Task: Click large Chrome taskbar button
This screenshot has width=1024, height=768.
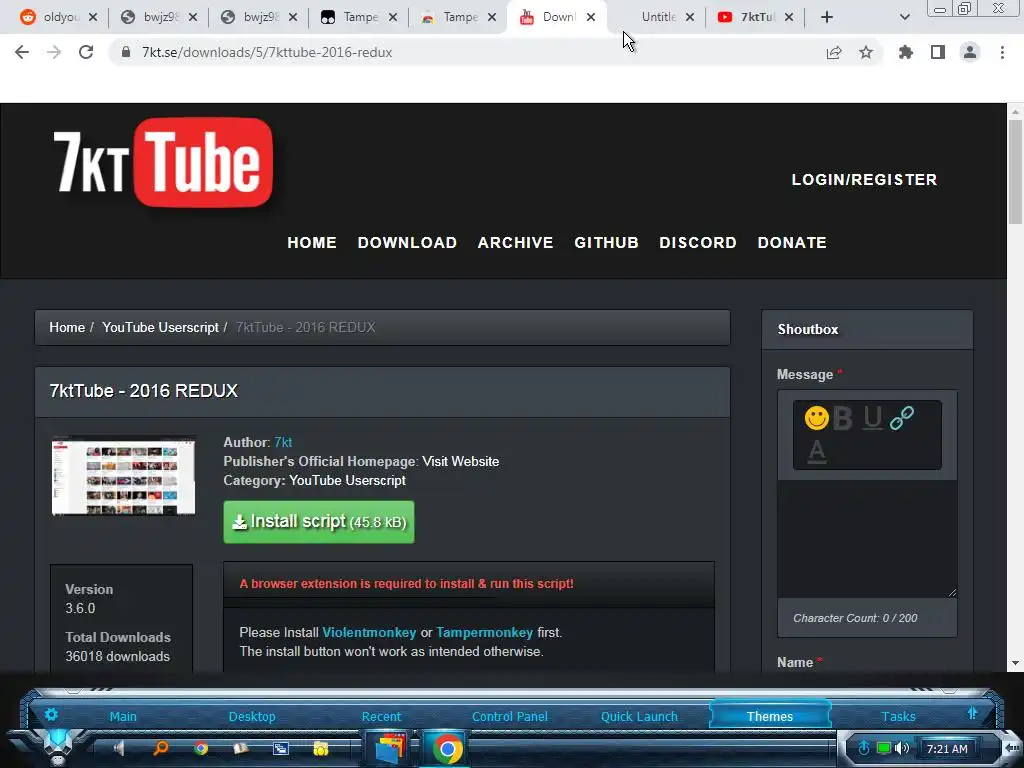Action: pos(447,748)
